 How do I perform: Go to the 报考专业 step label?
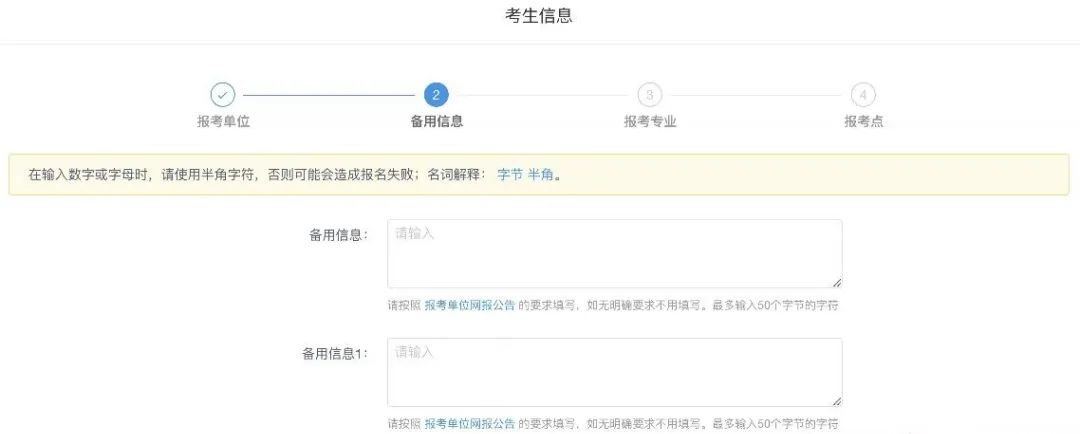(x=650, y=122)
